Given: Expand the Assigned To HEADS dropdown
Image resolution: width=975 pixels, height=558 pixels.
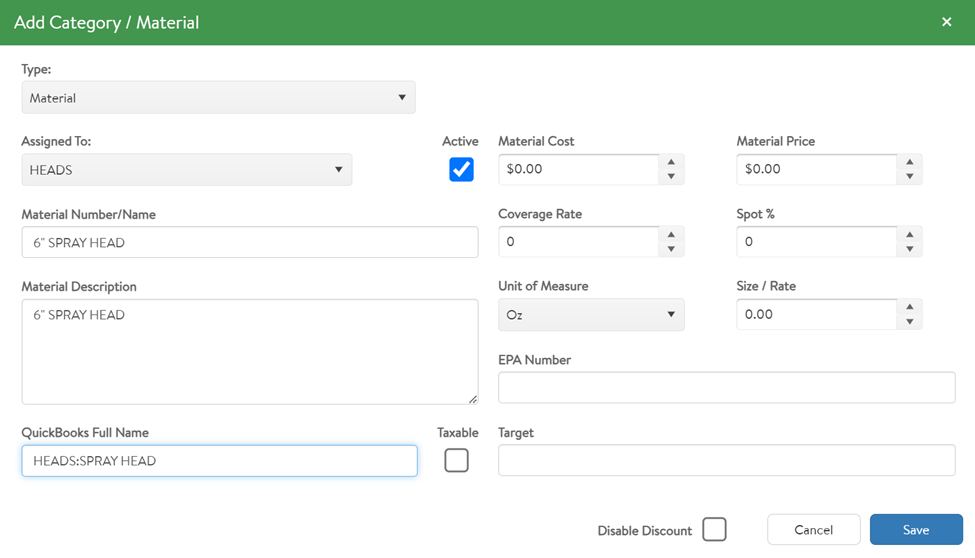Looking at the screenshot, I should coord(187,170).
